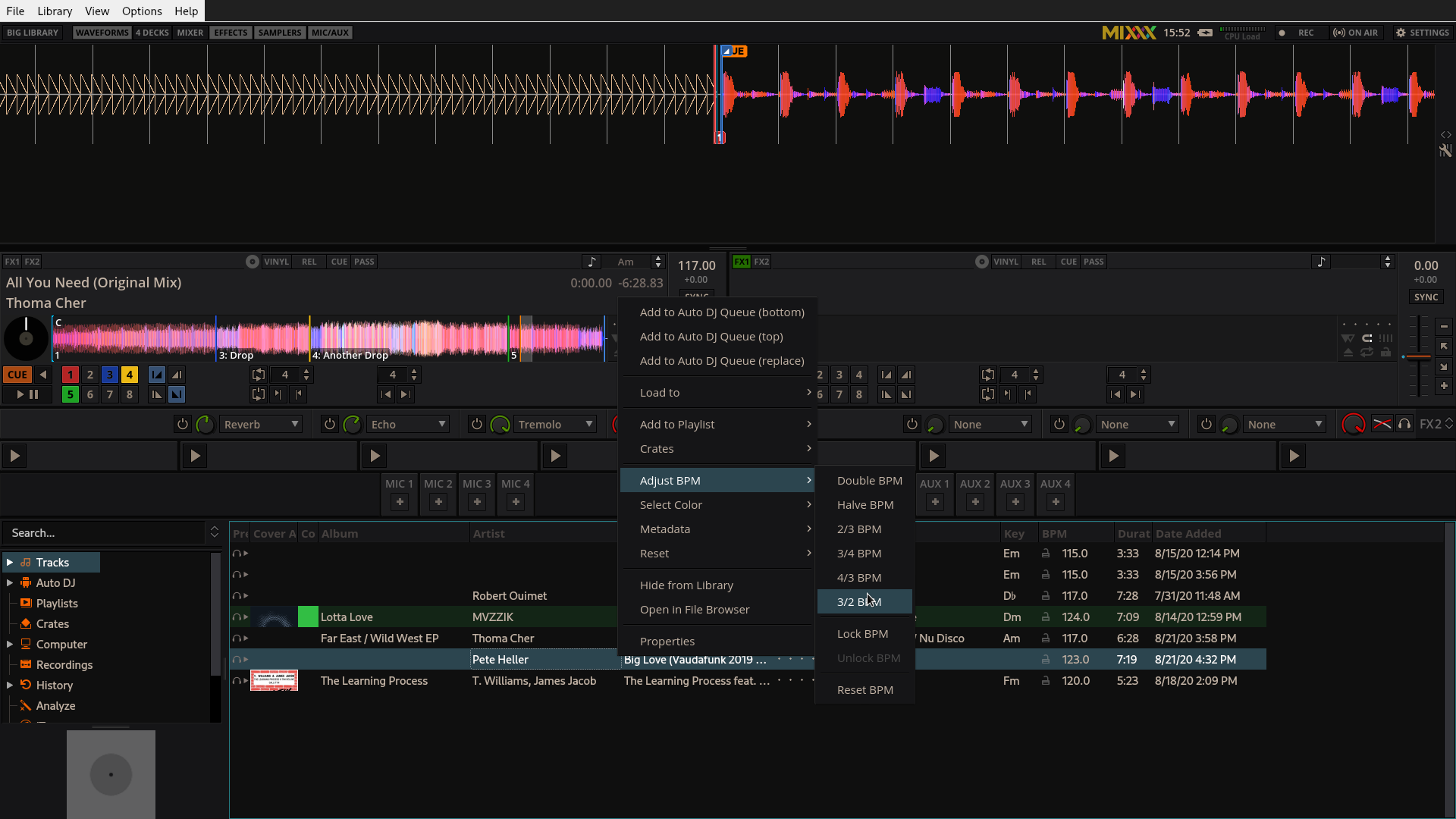Toggle the BIG LIBRARY view

tap(33, 33)
